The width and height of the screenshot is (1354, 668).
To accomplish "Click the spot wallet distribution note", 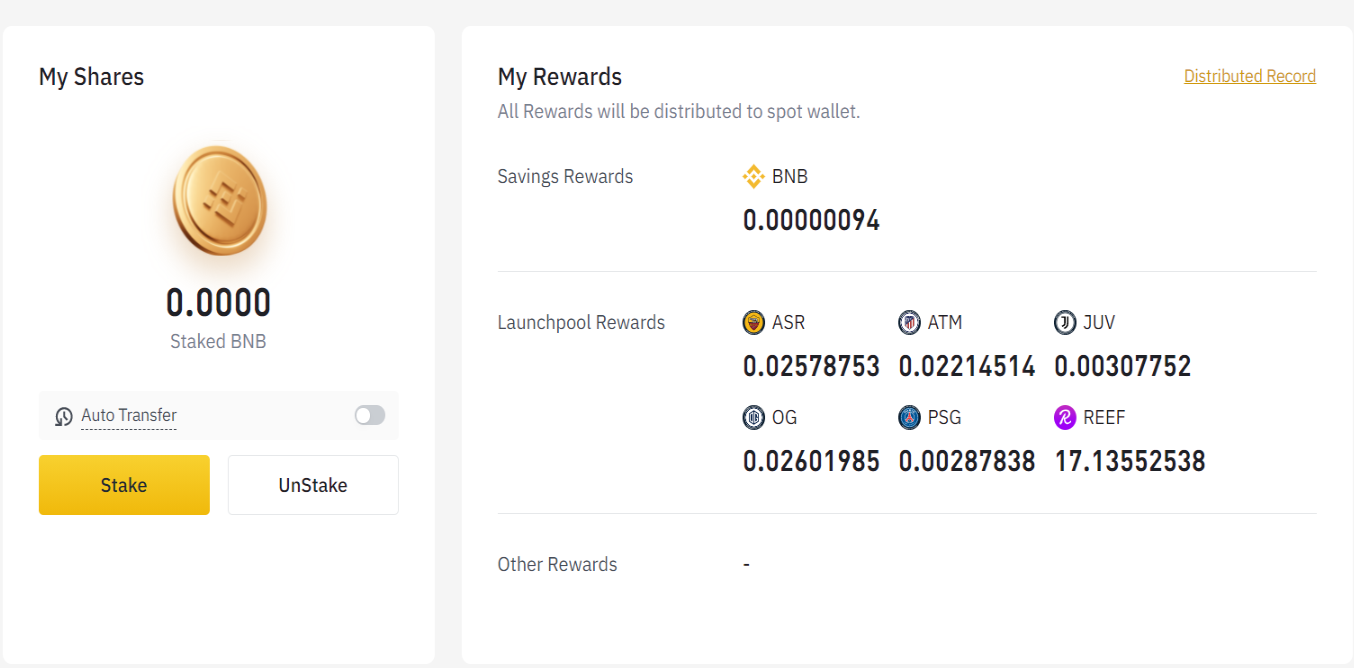I will [679, 111].
